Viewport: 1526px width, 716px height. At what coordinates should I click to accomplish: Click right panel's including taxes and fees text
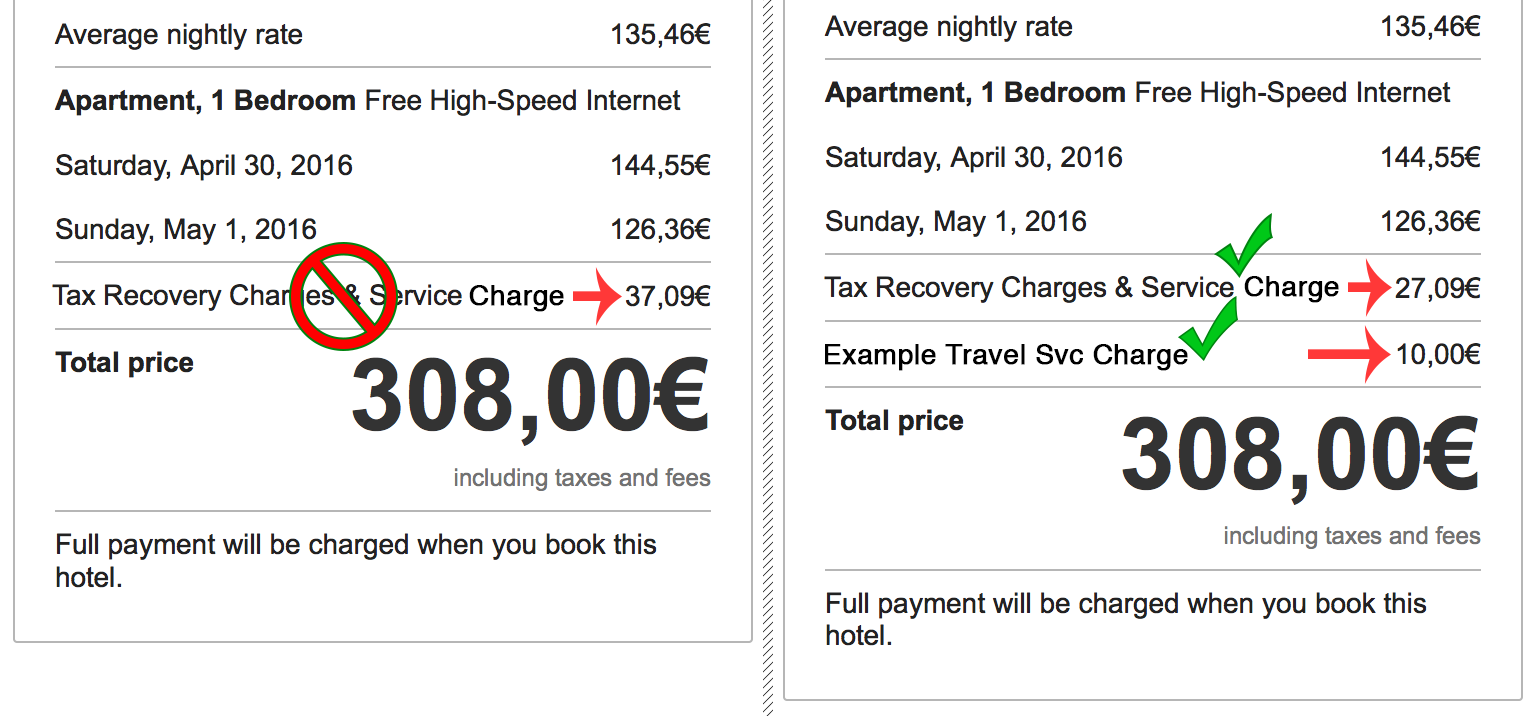tap(1352, 537)
